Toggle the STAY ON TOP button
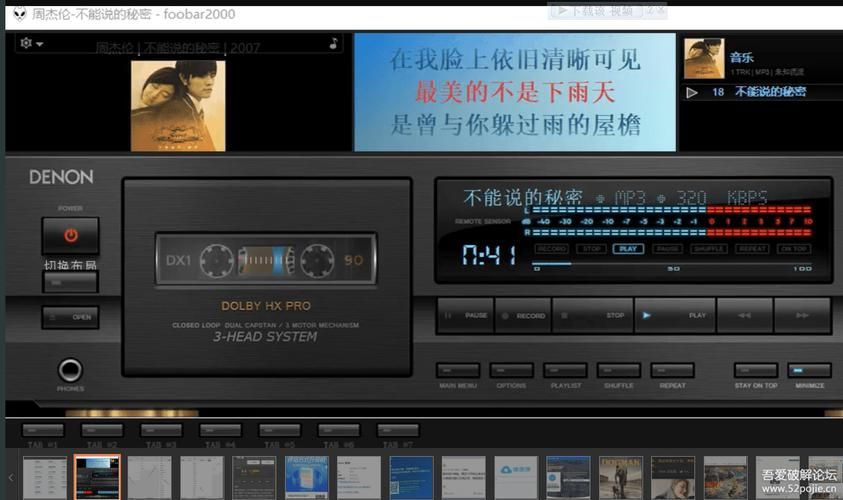 [x=756, y=370]
